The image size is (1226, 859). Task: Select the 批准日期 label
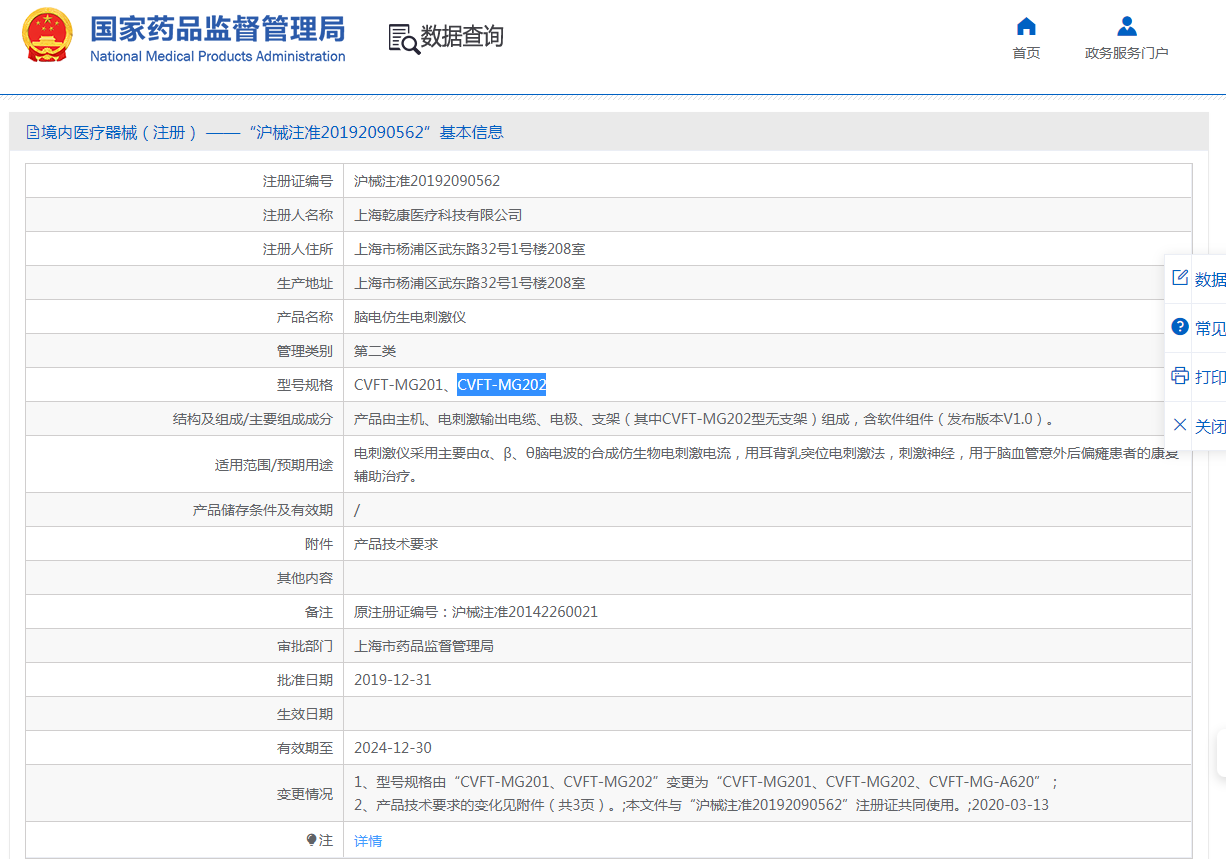coord(304,680)
